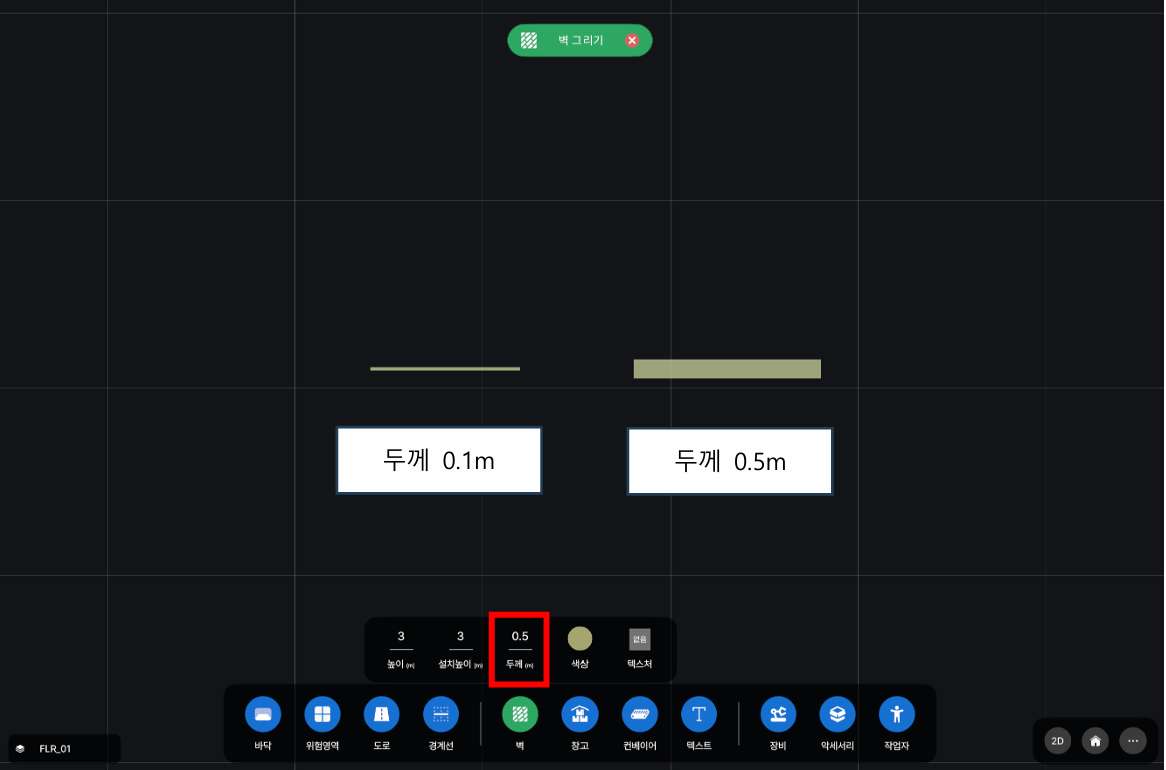Viewport: 1166px width, 770px height.
Task: Open the 색상 wall color swatch
Action: coord(580,638)
